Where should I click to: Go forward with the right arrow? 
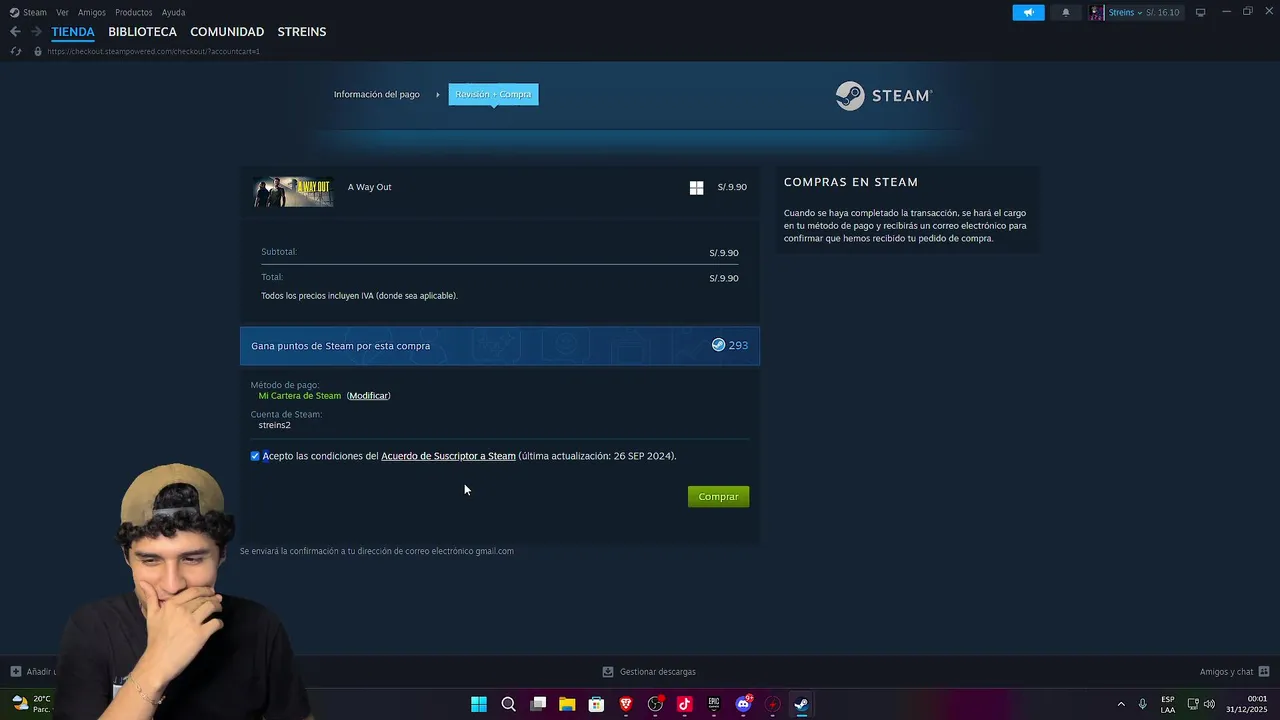(x=36, y=32)
